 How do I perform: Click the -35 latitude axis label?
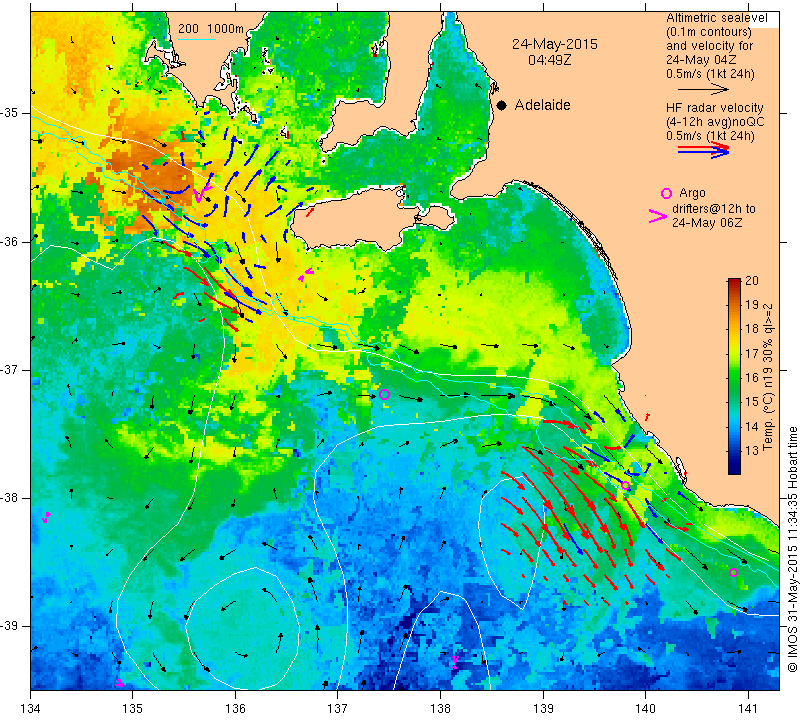point(10,113)
